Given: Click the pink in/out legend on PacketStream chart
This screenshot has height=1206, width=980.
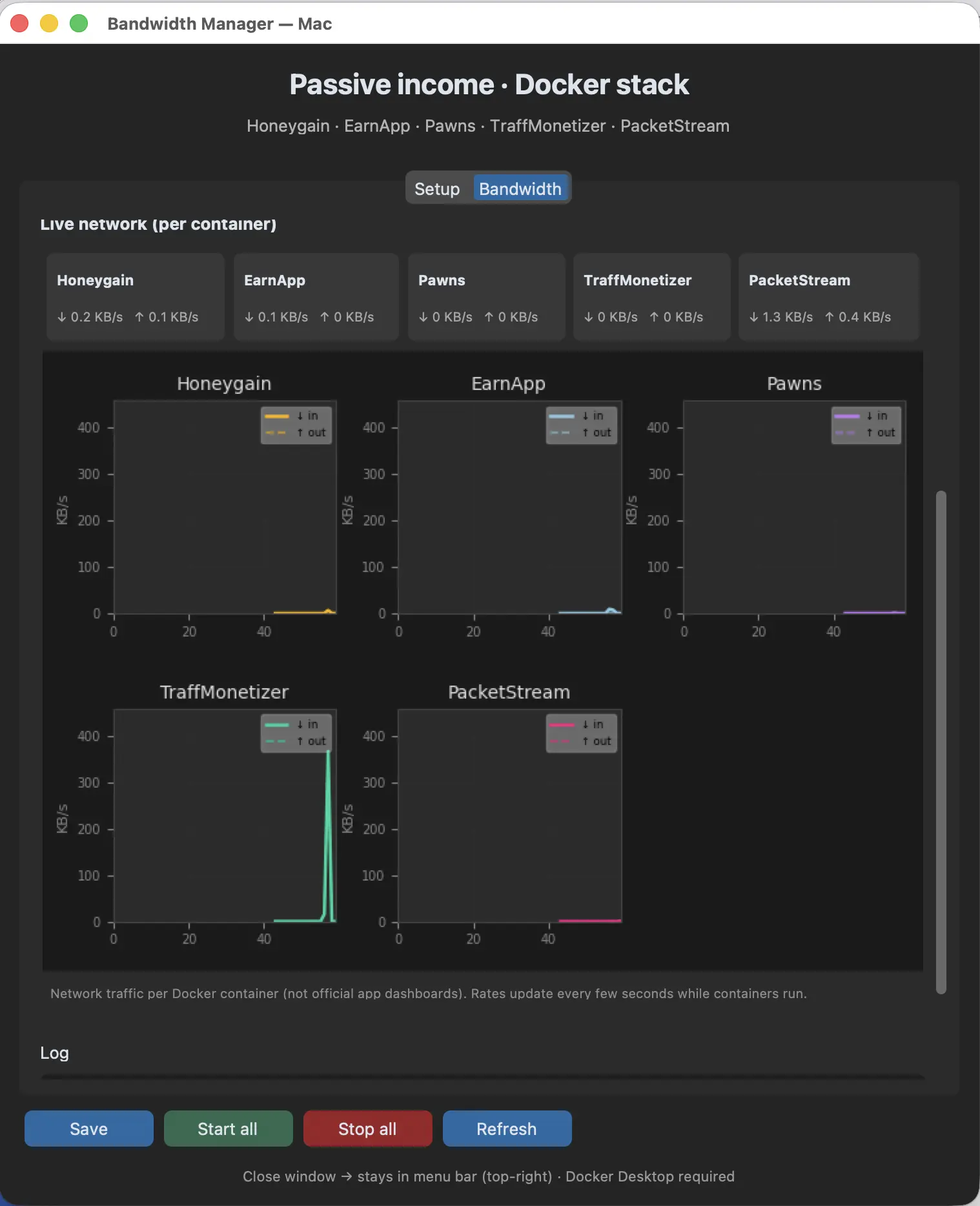Looking at the screenshot, I should coord(582,733).
